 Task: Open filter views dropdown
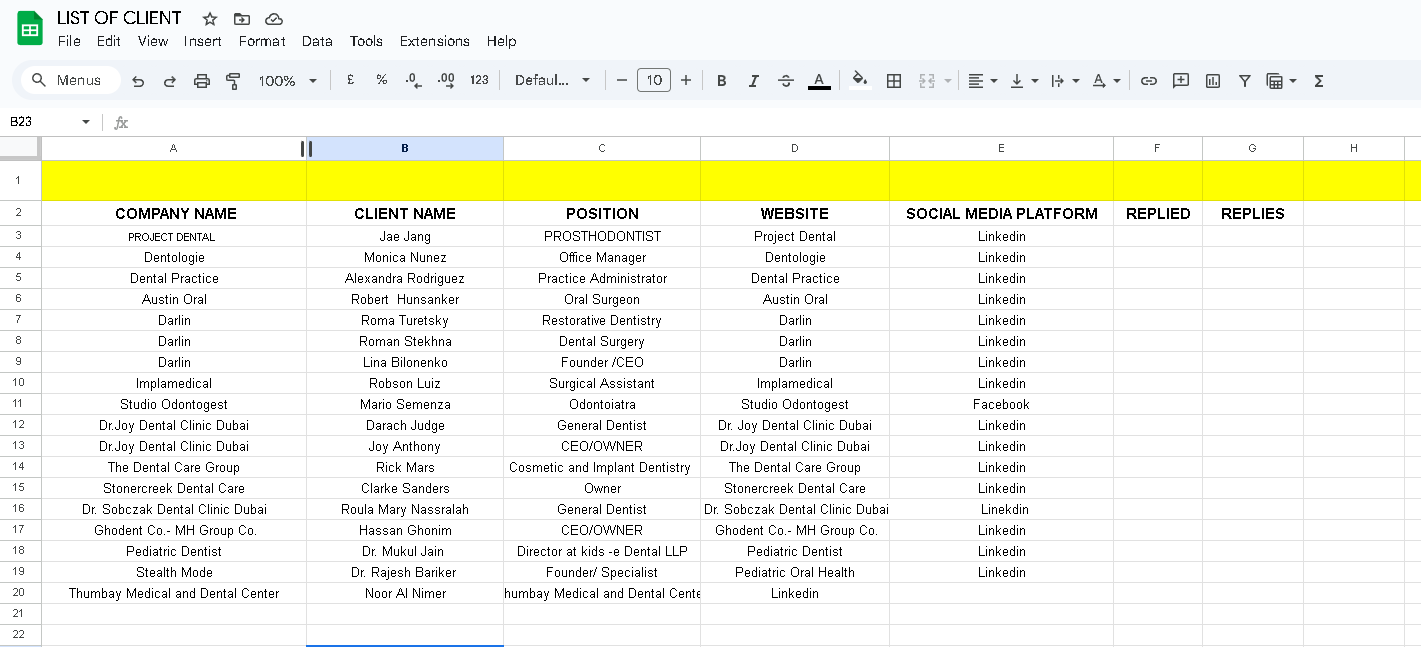(x=1281, y=81)
